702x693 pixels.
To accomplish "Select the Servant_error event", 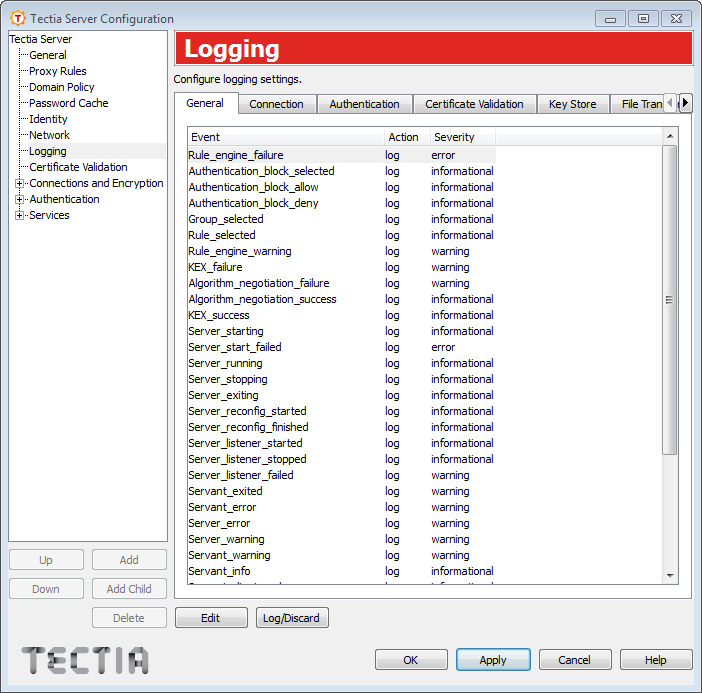I will (342, 507).
